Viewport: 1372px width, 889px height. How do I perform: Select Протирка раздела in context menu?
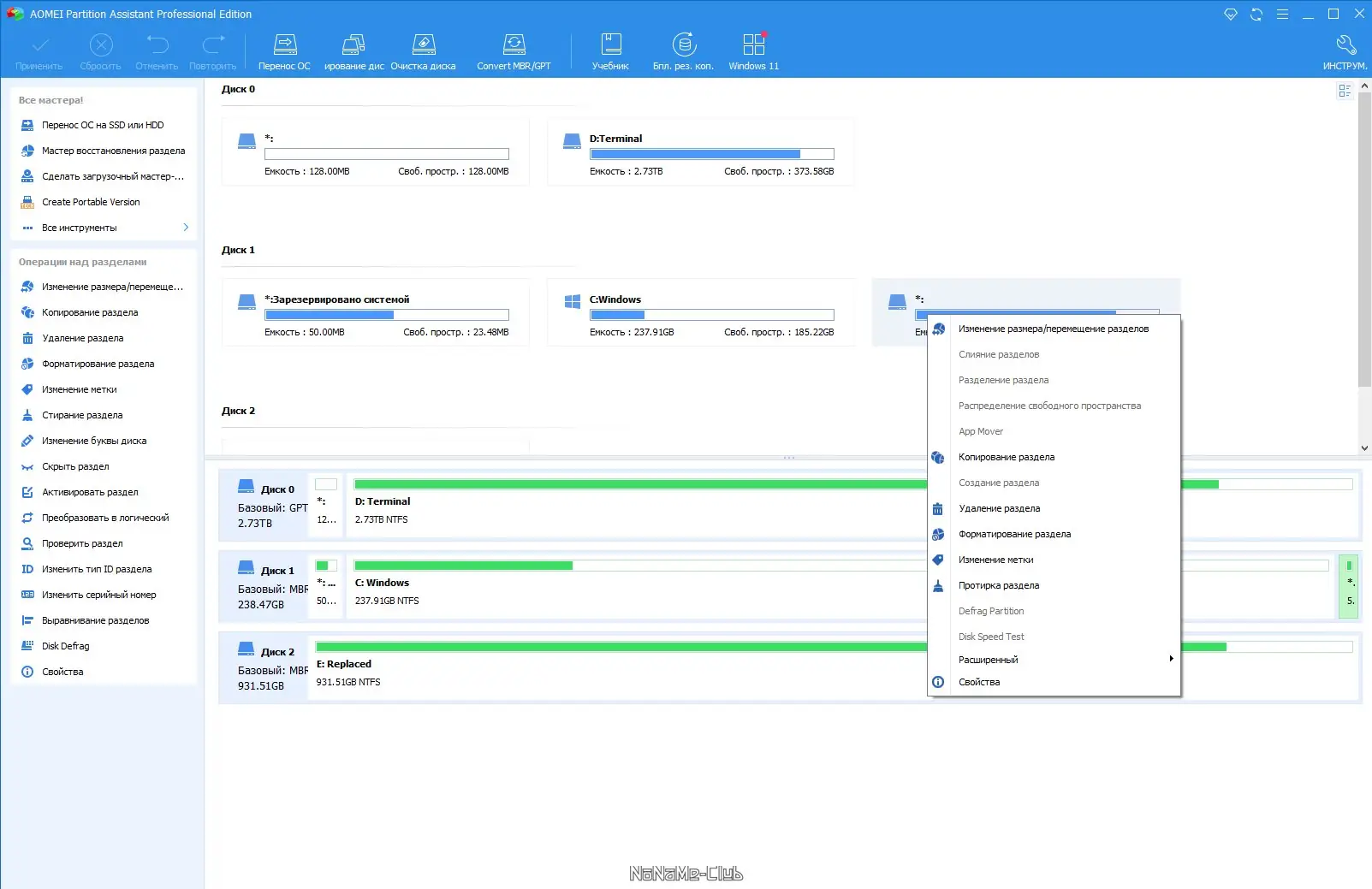pyautogui.click(x=1054, y=585)
